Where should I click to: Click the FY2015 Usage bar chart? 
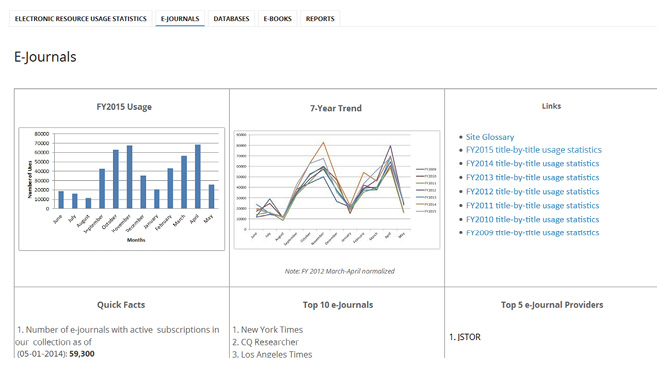tap(122, 189)
